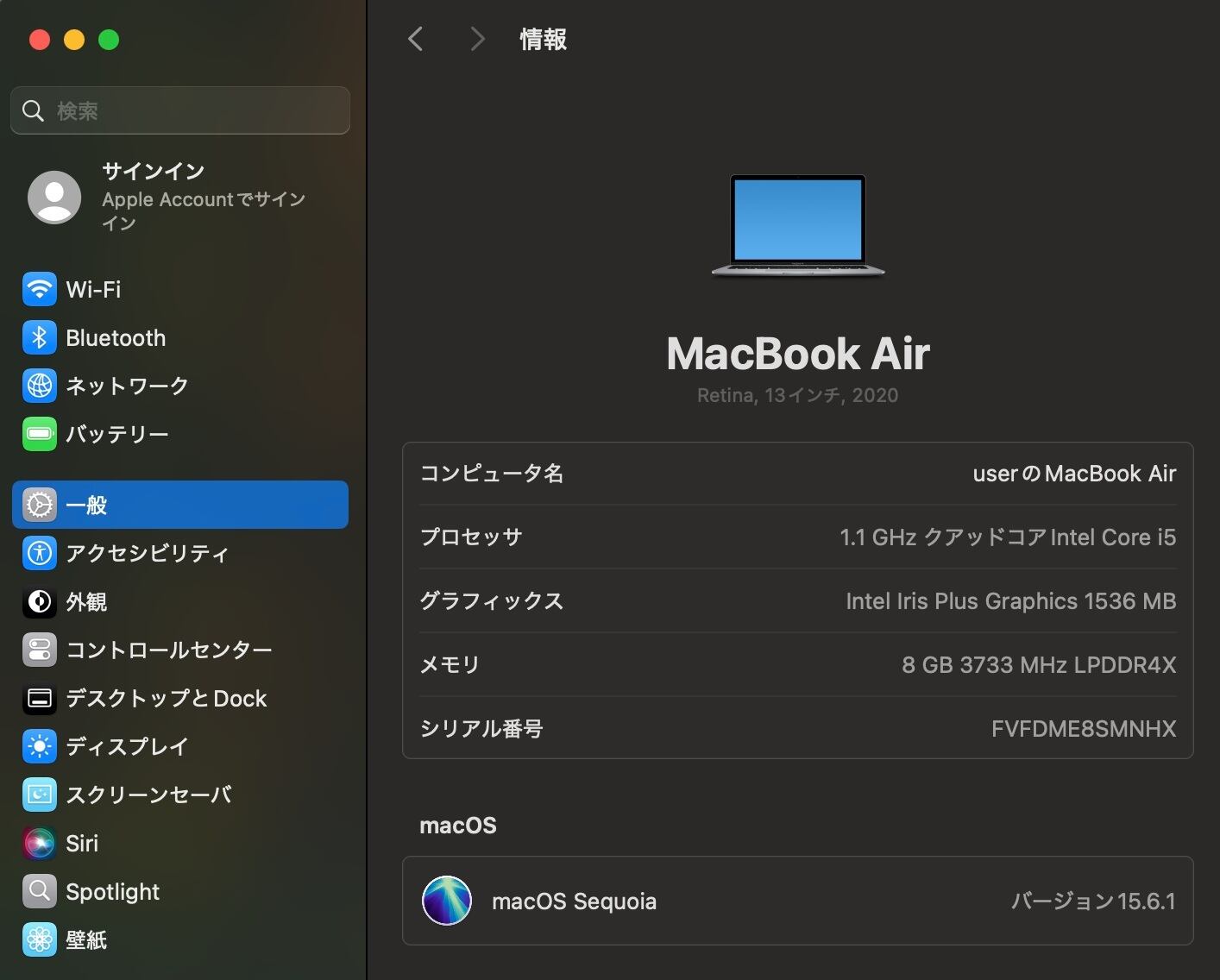Click the コントロールセンター icon

click(40, 650)
